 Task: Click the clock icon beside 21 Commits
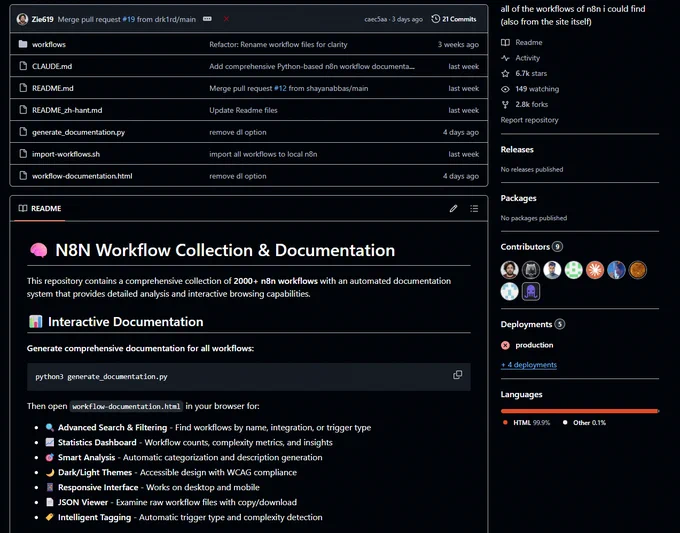point(435,19)
